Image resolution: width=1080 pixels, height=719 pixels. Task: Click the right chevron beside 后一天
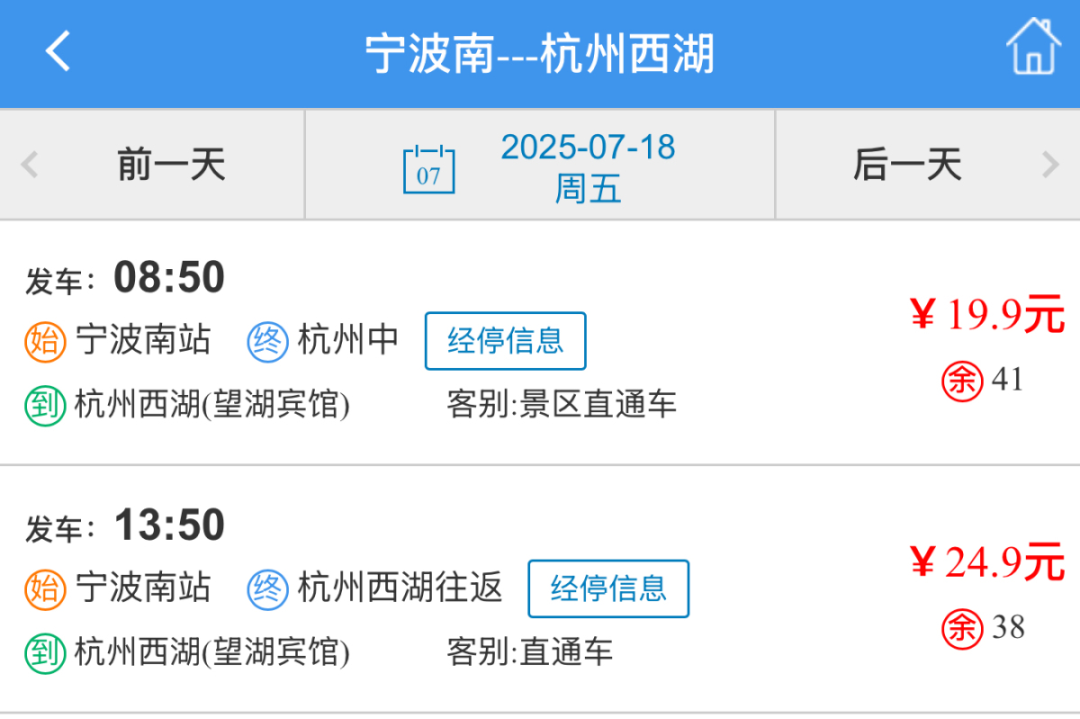(x=1050, y=165)
